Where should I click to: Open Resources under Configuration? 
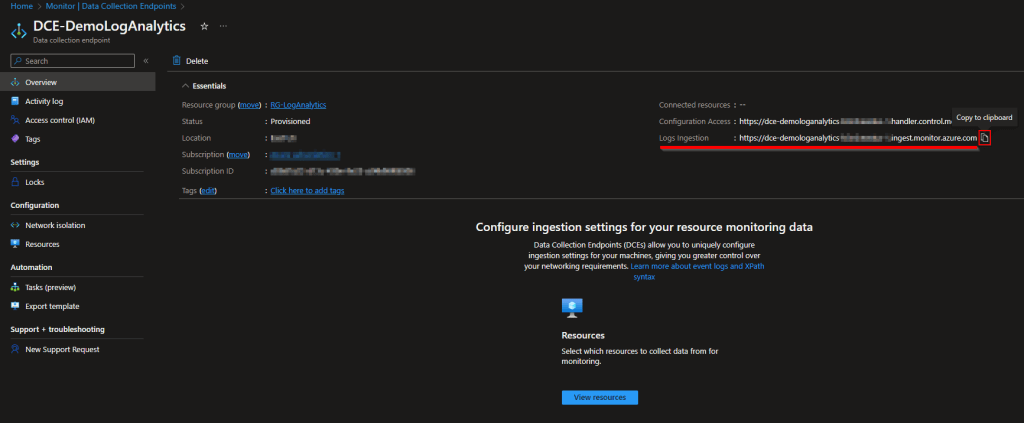(x=42, y=244)
